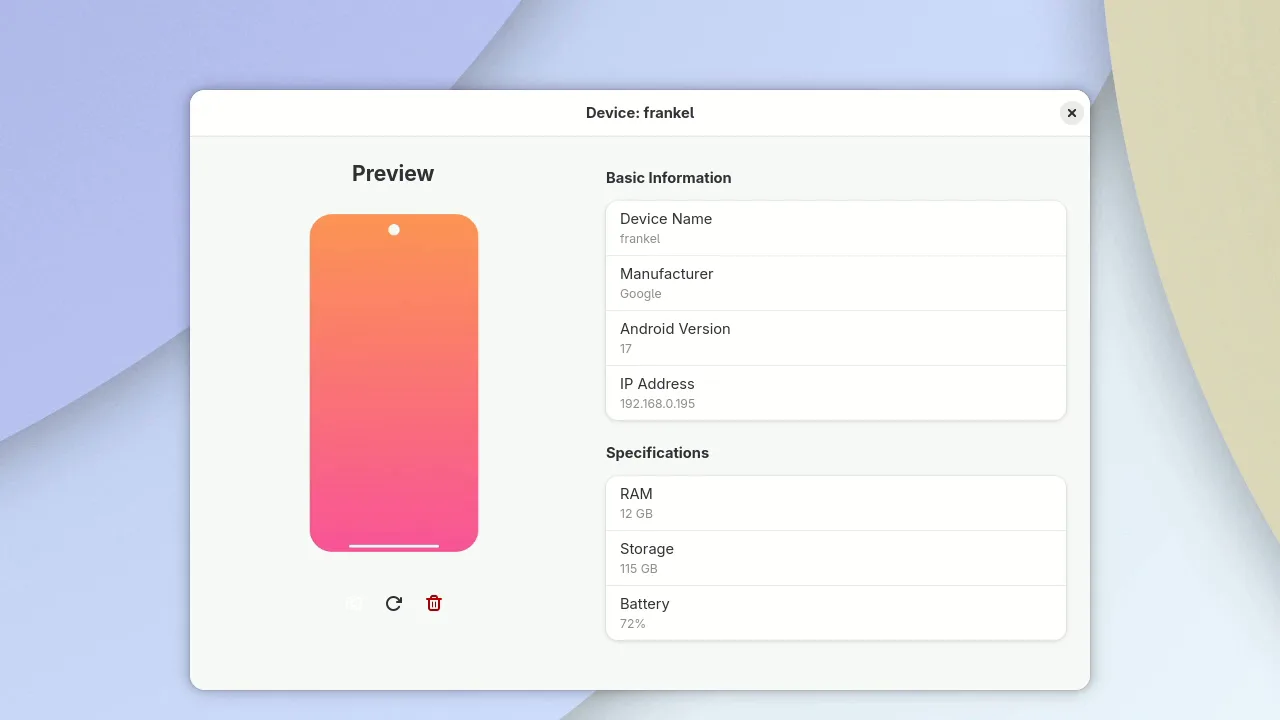Image resolution: width=1280 pixels, height=720 pixels.
Task: Select the "Android Version" label
Action: [675, 329]
